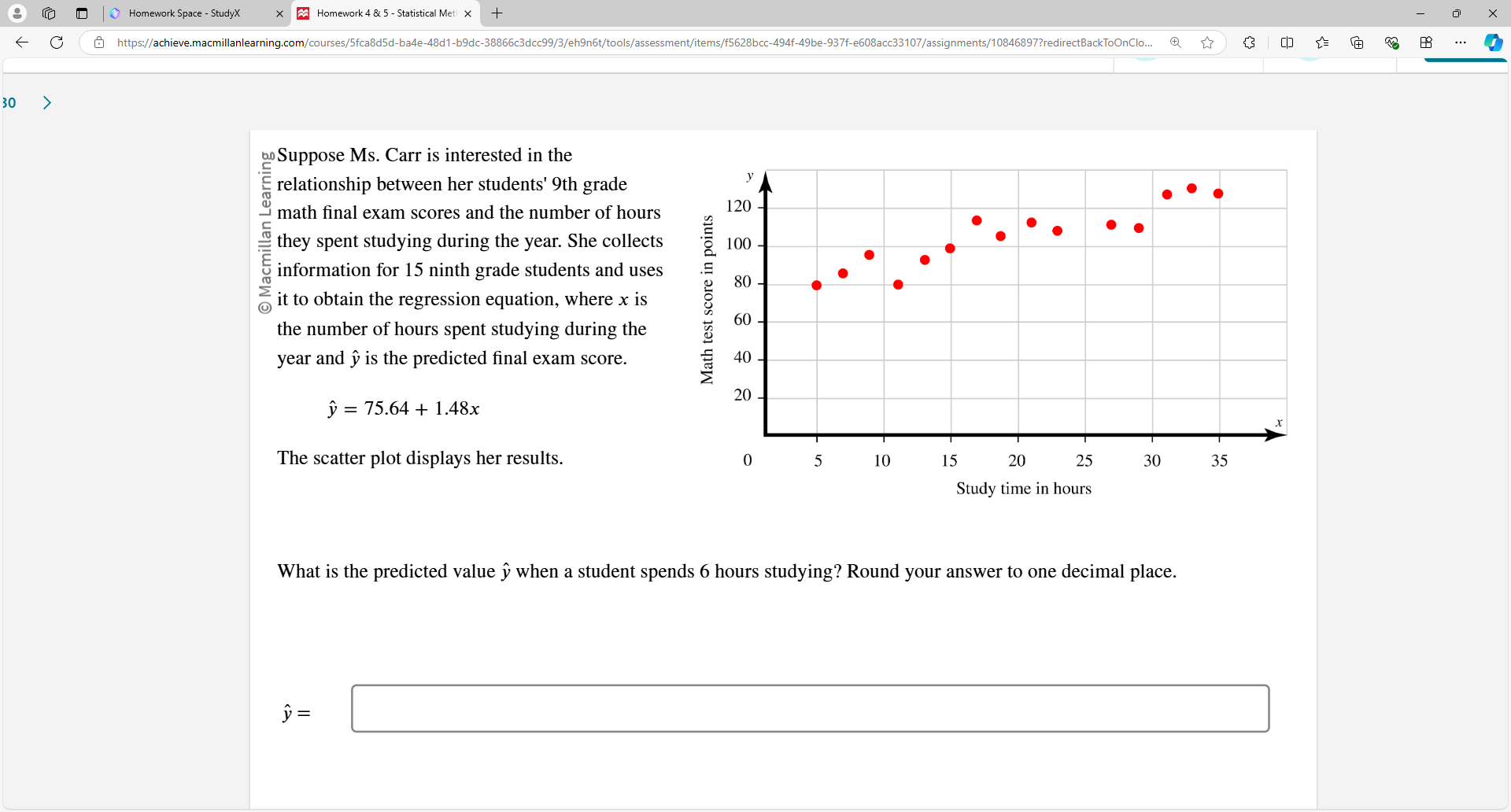Click the 120 tick label on y-axis

point(738,206)
